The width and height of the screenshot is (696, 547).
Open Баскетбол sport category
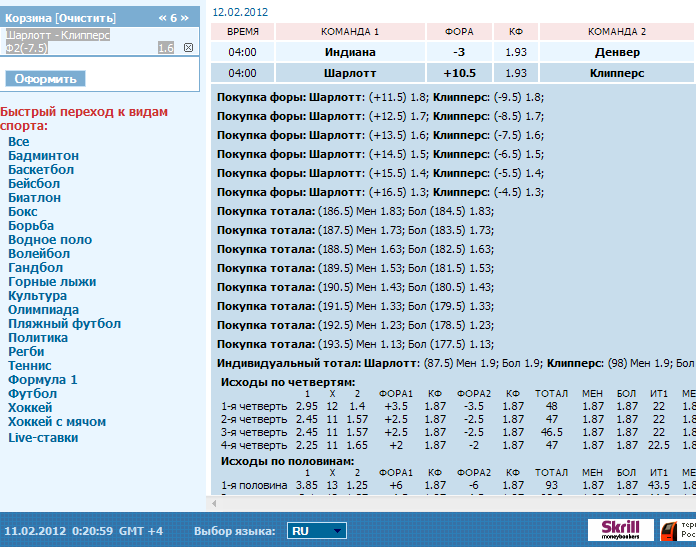[x=41, y=170]
